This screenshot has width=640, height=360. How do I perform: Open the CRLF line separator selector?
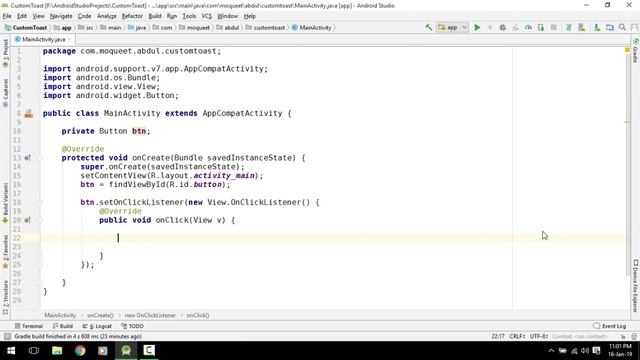[x=517, y=336]
